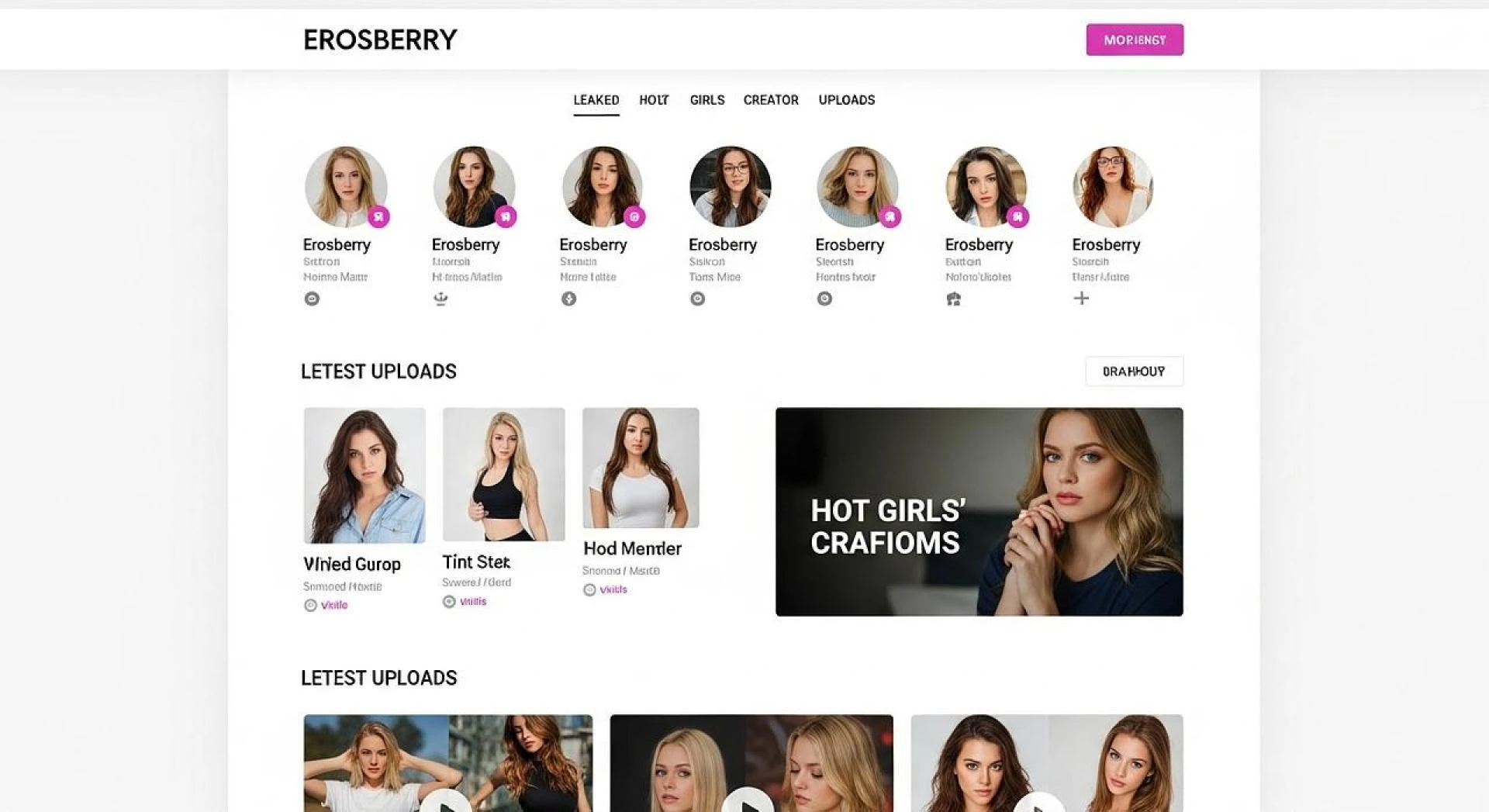Select the CREATOR tab
This screenshot has height=812, width=1489.
tap(771, 100)
